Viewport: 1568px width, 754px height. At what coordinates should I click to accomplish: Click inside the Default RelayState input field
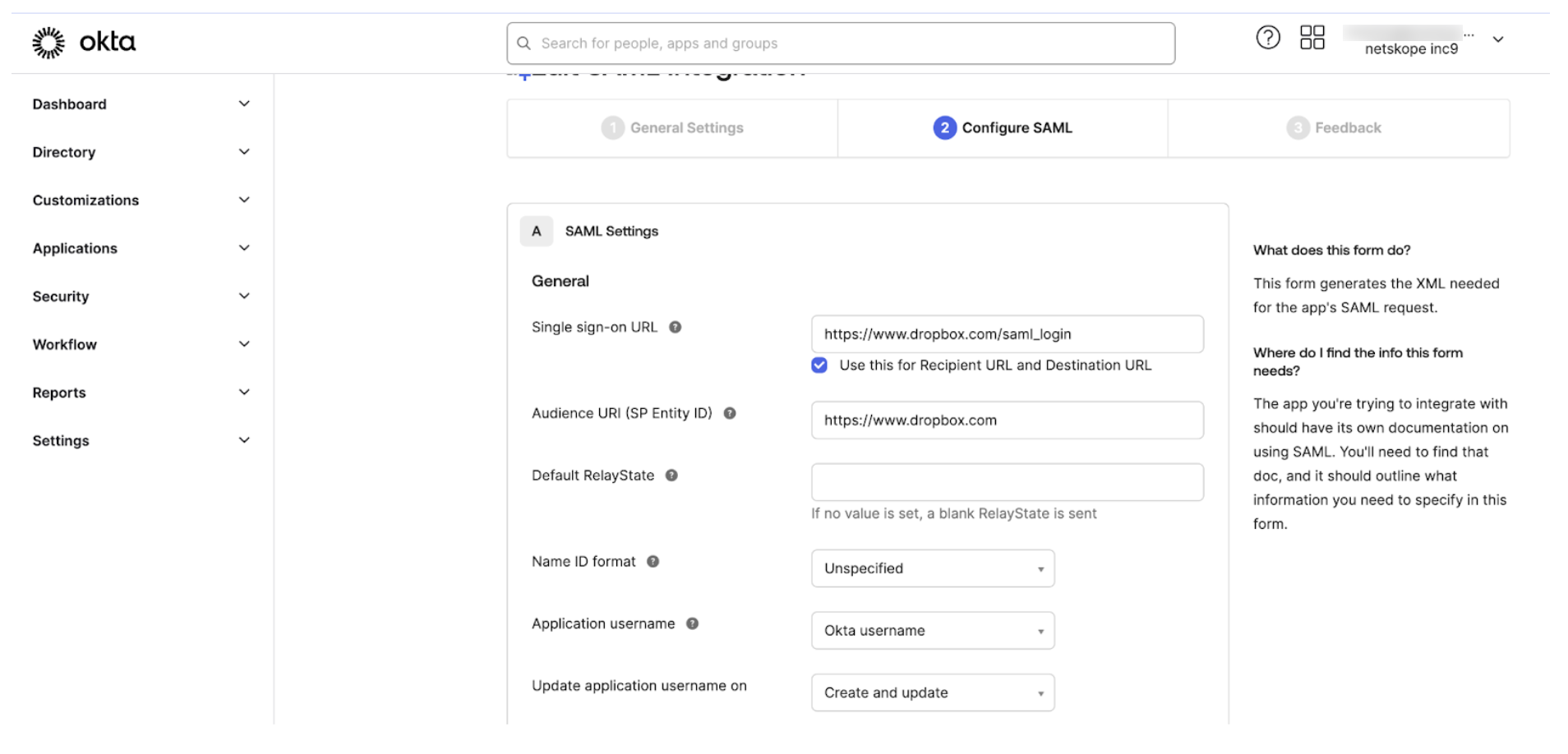1006,482
